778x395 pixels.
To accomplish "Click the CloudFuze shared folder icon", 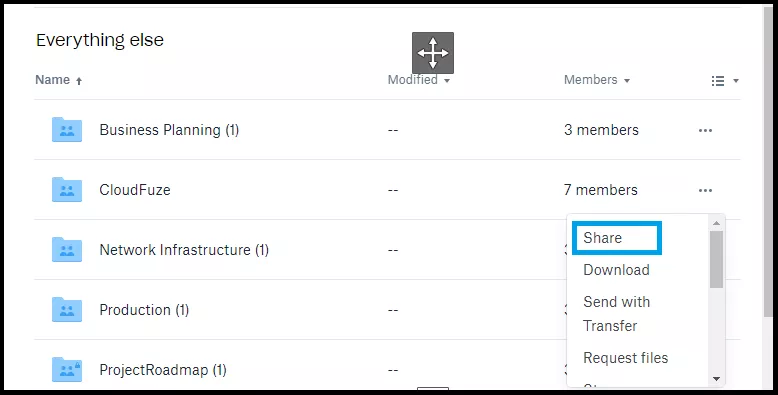I will pyautogui.click(x=67, y=190).
